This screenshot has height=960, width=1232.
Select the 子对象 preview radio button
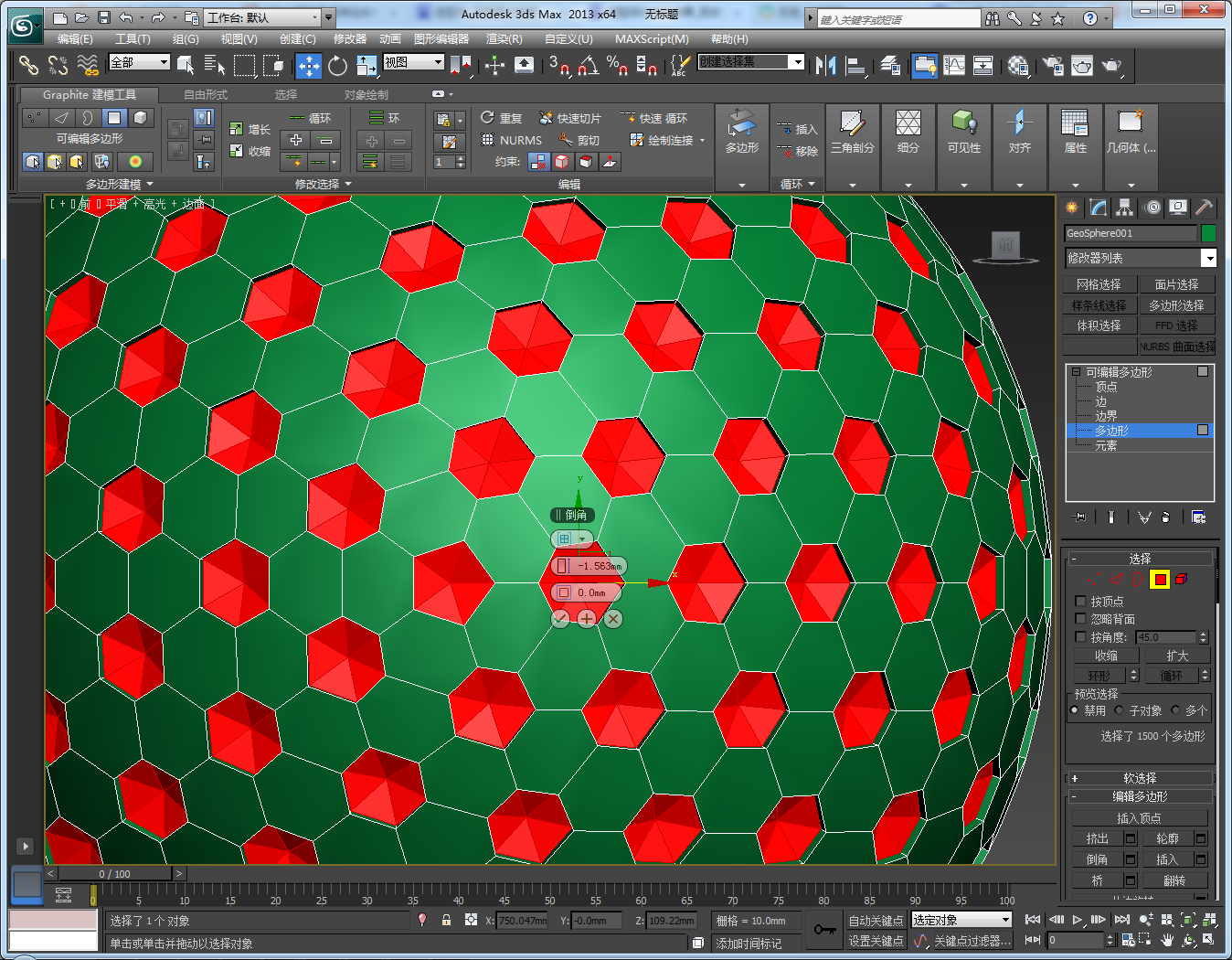click(1119, 710)
